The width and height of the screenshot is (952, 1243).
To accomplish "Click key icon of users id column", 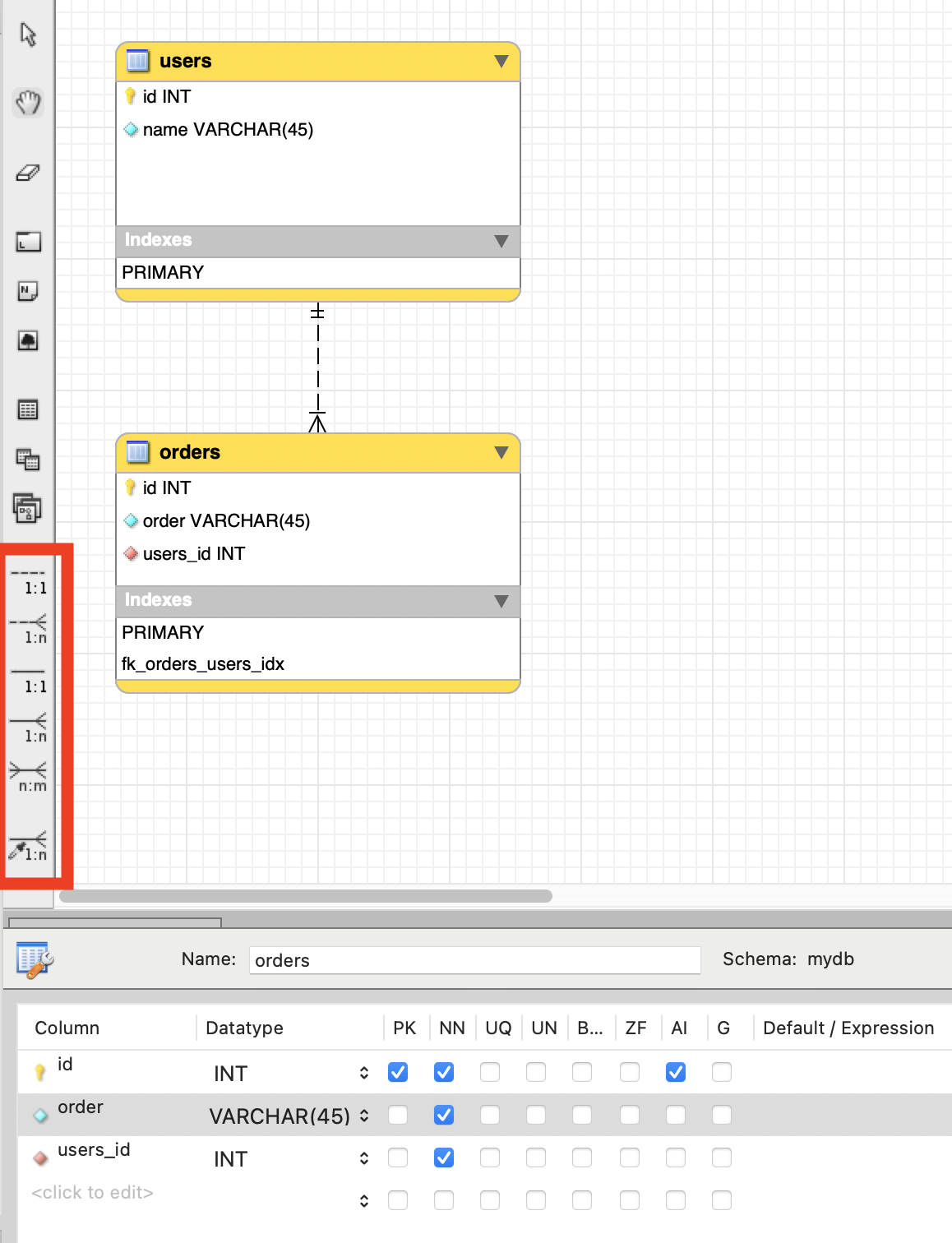I will coord(130,96).
